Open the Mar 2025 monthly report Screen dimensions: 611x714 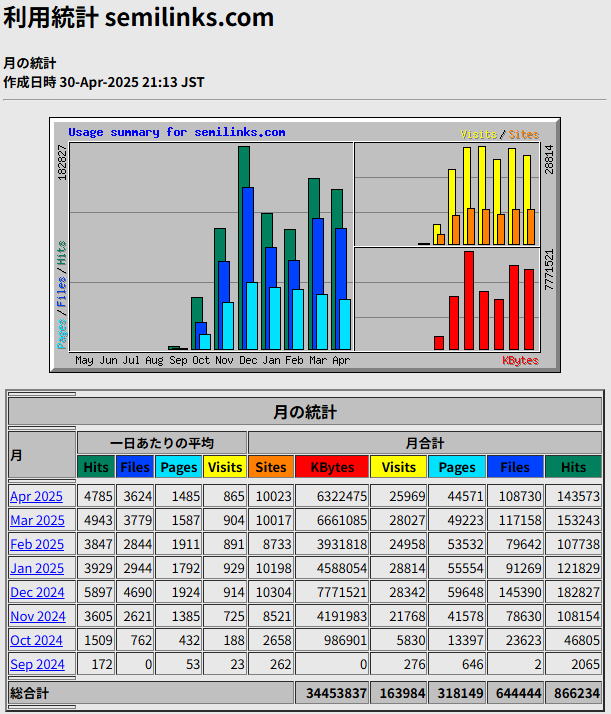click(37, 520)
